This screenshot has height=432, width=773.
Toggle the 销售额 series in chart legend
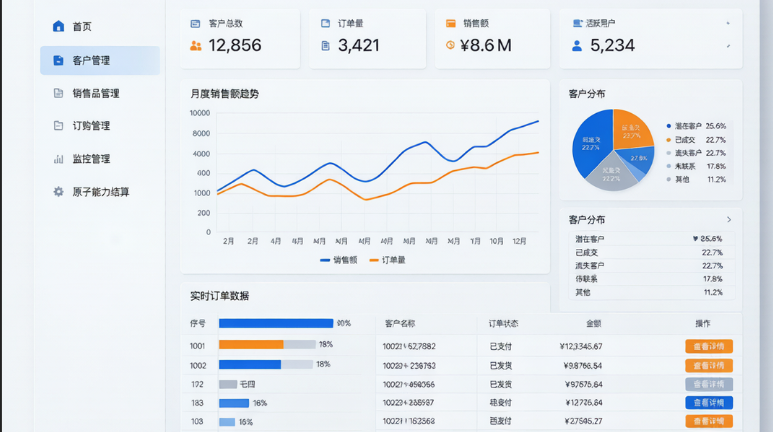click(339, 260)
